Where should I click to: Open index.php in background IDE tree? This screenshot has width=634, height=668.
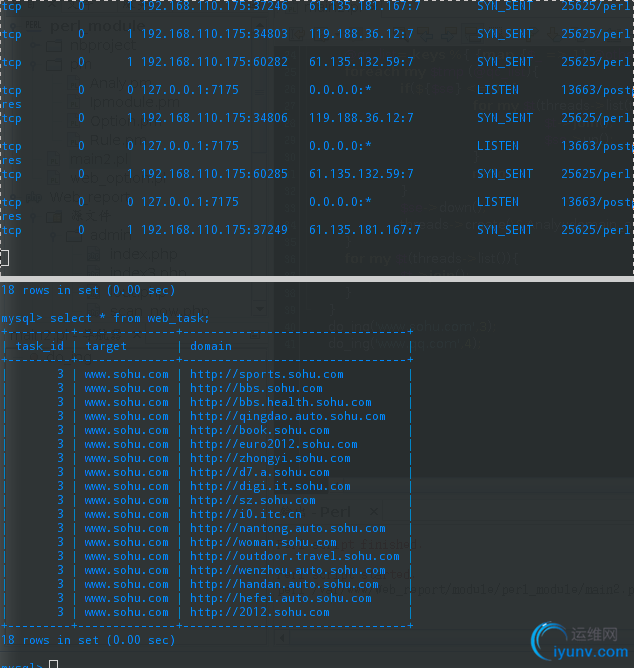tap(143, 254)
